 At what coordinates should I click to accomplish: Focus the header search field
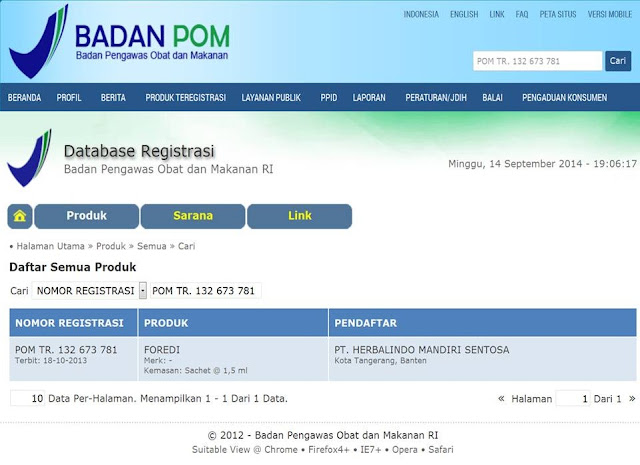pyautogui.click(x=538, y=61)
